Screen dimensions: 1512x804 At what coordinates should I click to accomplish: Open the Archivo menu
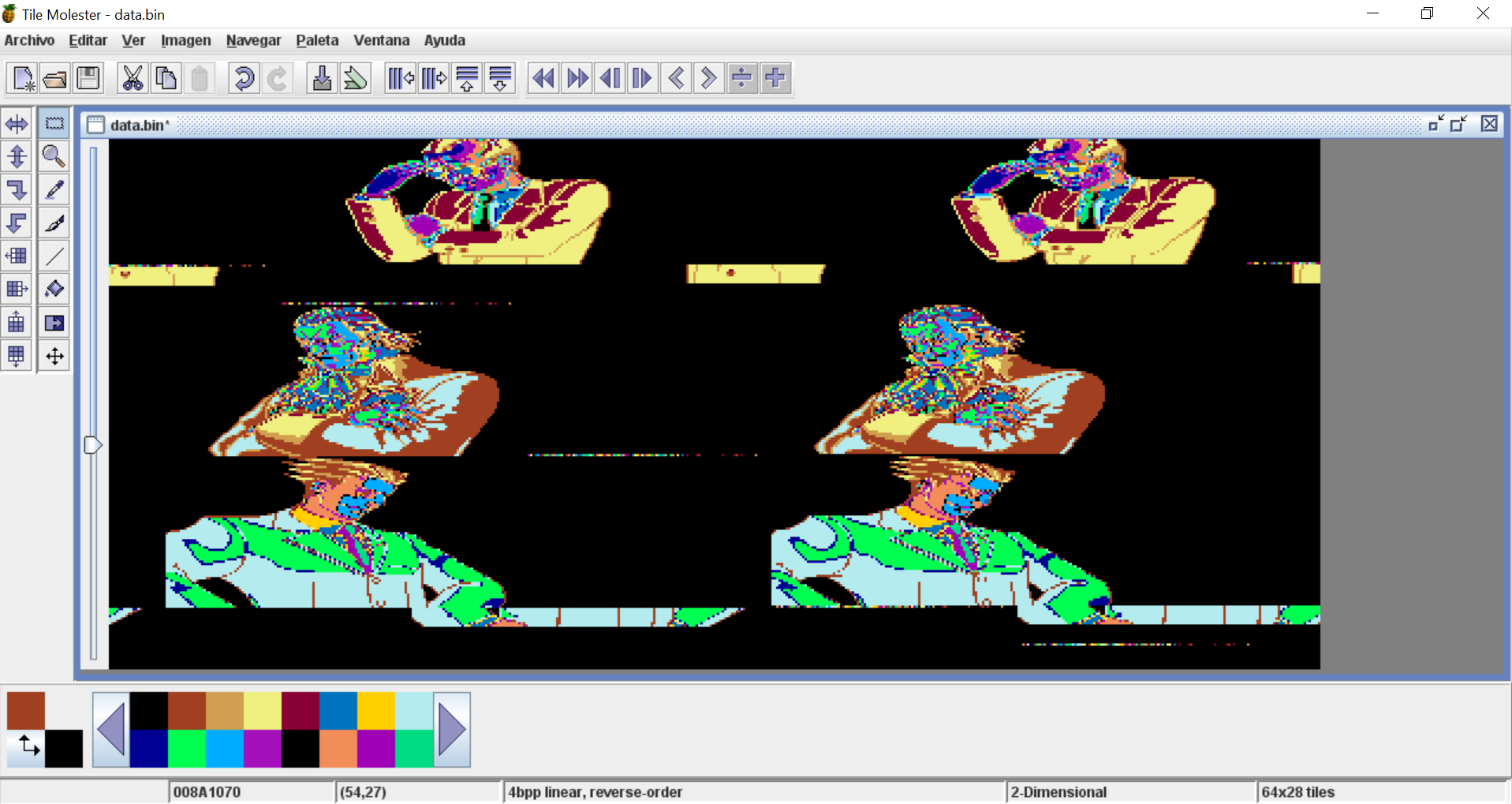[x=30, y=40]
